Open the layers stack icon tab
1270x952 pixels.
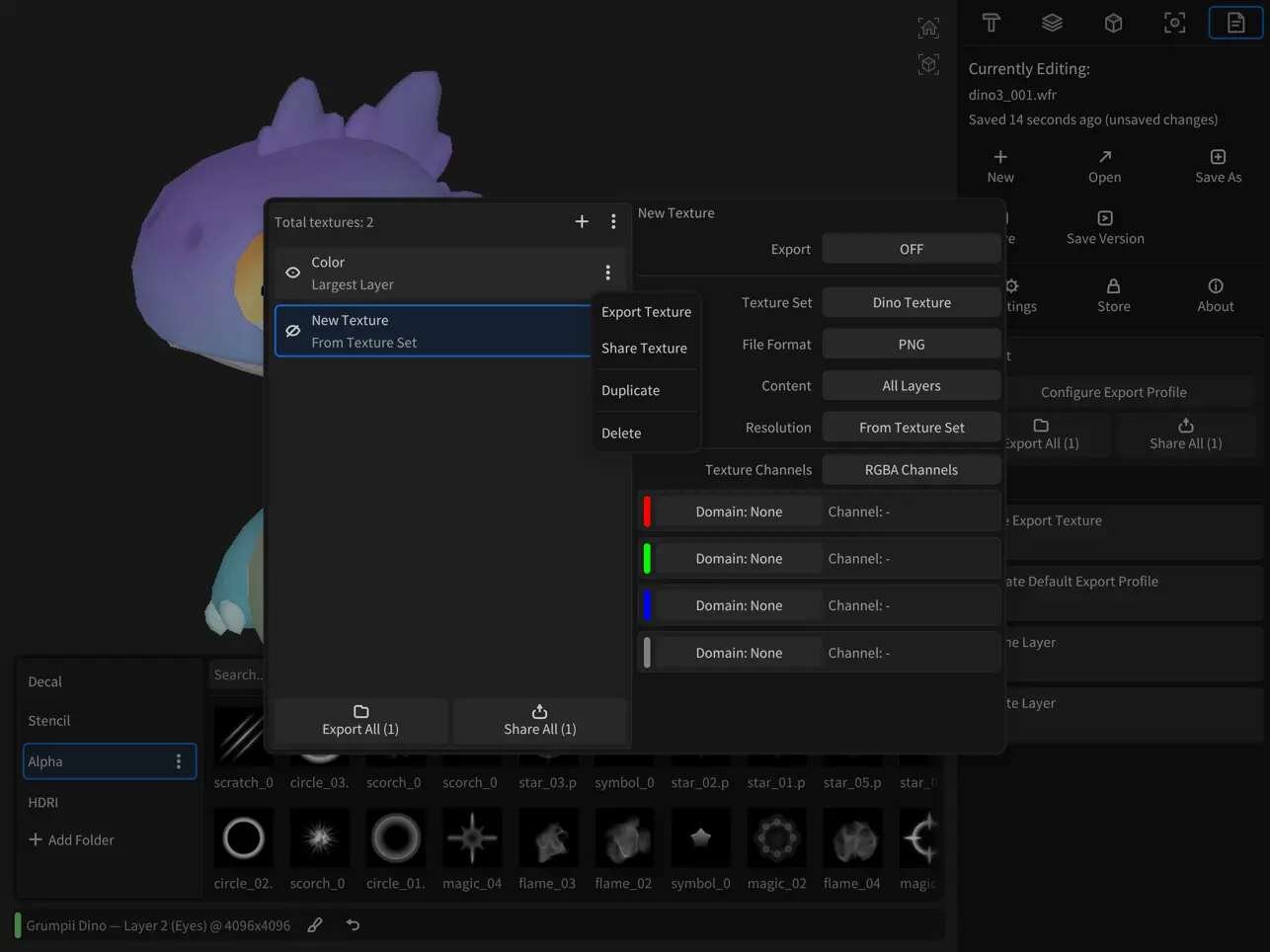[x=1052, y=23]
